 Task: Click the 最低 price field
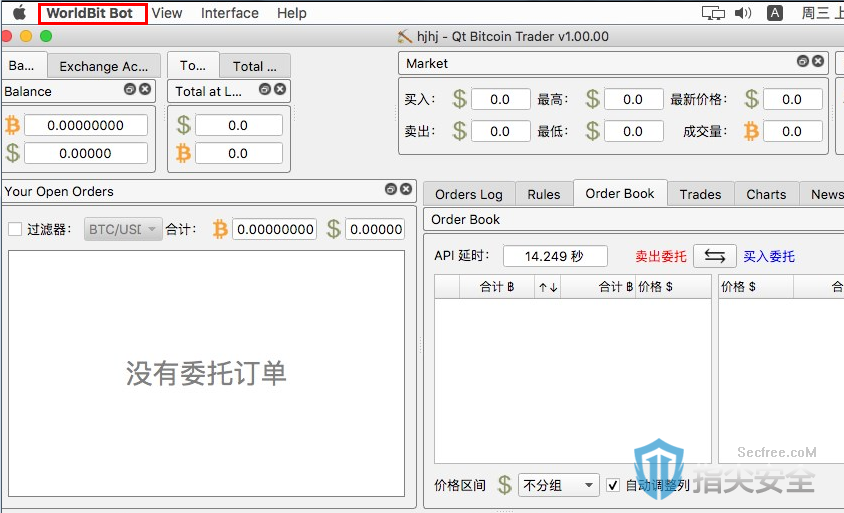pos(634,131)
